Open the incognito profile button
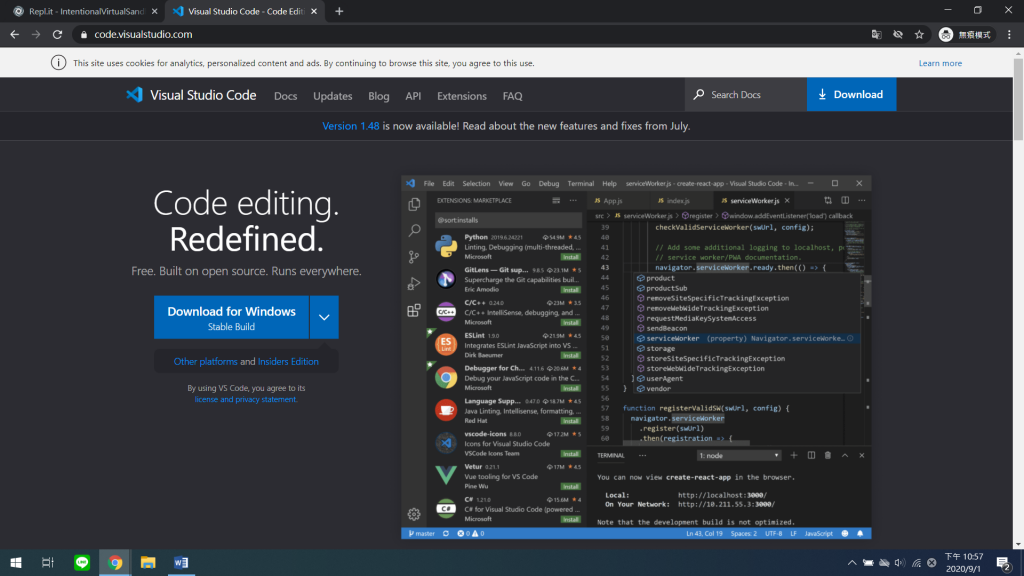Screen dimensions: 1024x576 click(x=965, y=35)
